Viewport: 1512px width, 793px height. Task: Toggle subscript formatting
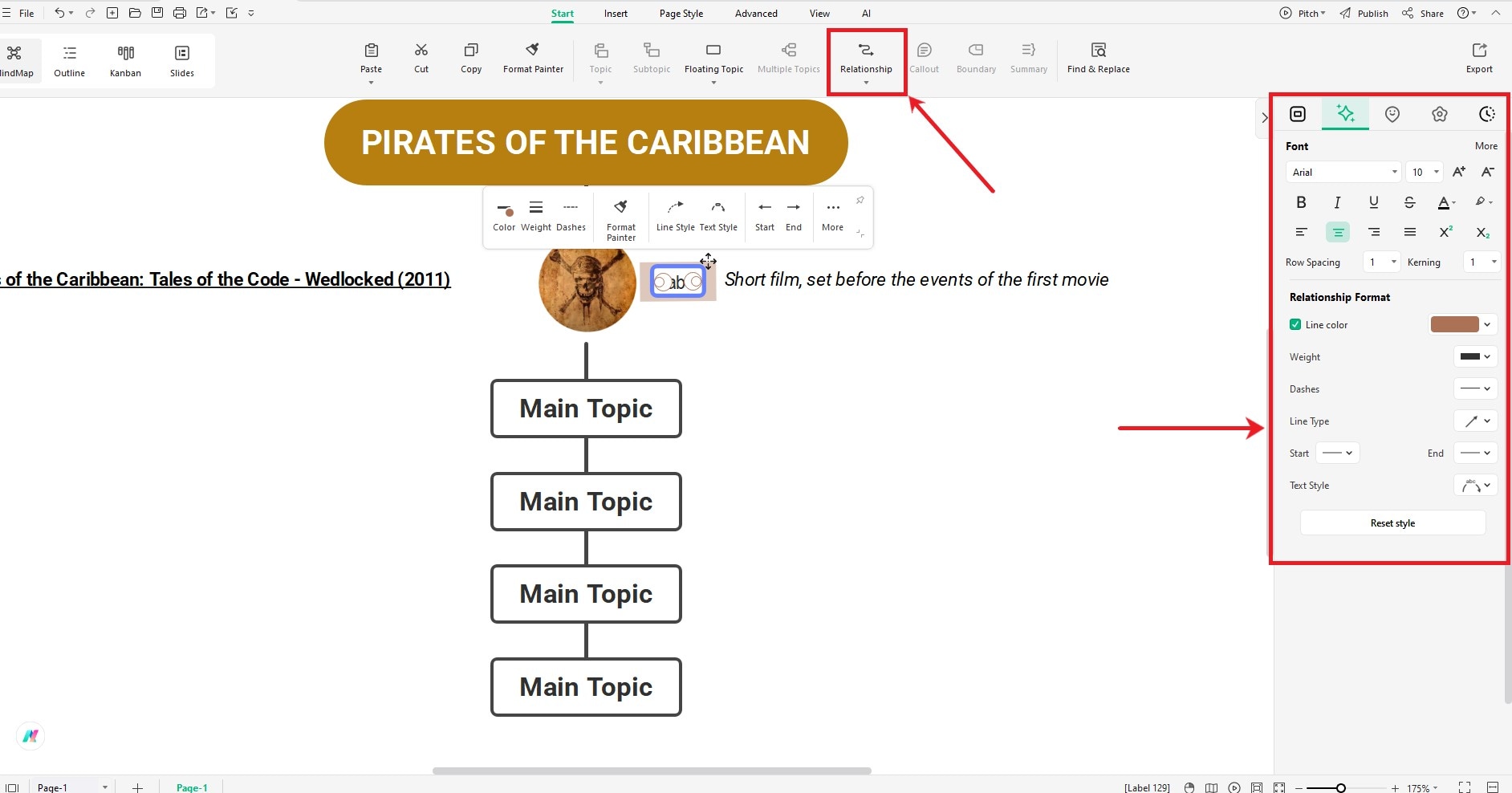tap(1483, 232)
